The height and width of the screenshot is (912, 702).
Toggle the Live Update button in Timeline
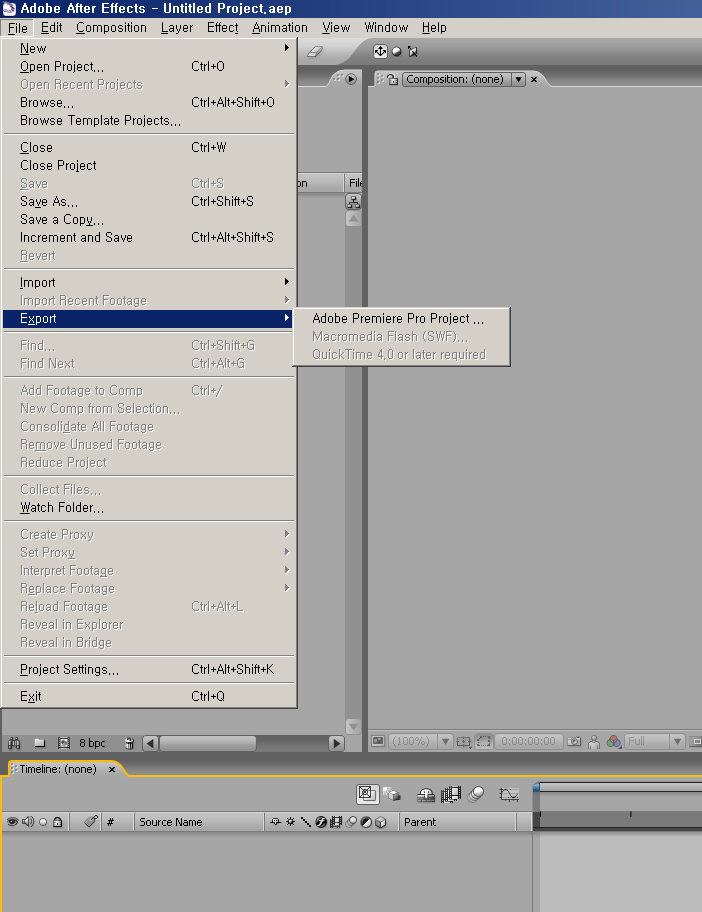click(367, 794)
